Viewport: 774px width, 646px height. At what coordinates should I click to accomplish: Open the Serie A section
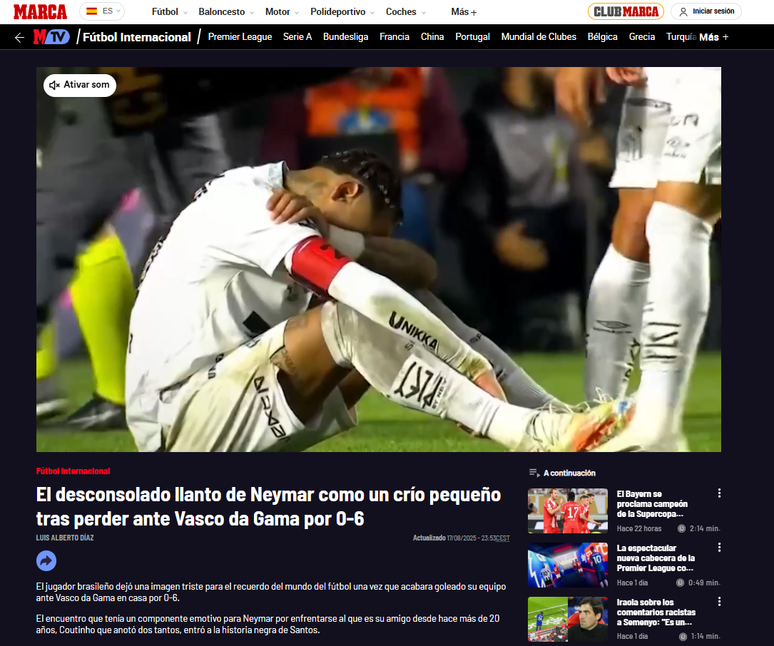coord(298,37)
